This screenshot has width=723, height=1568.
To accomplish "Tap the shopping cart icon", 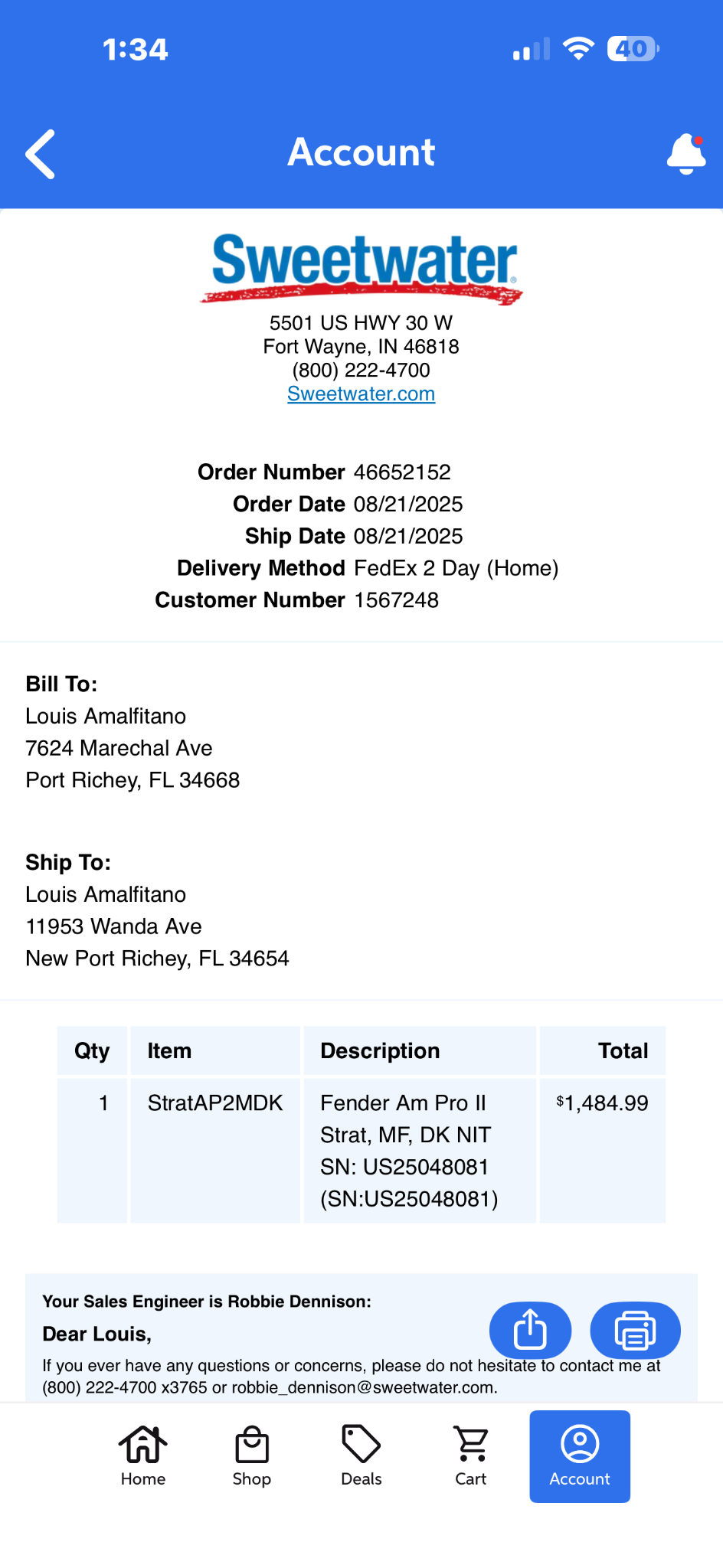I will (x=471, y=1444).
